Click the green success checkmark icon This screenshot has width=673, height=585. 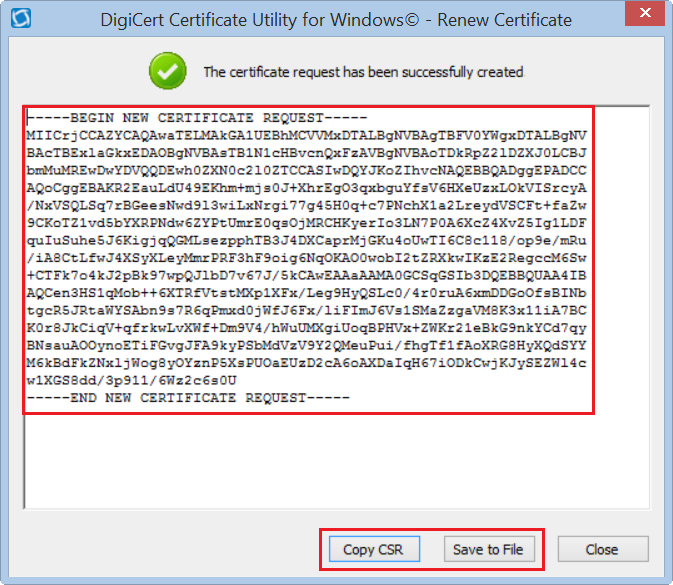(x=167, y=71)
